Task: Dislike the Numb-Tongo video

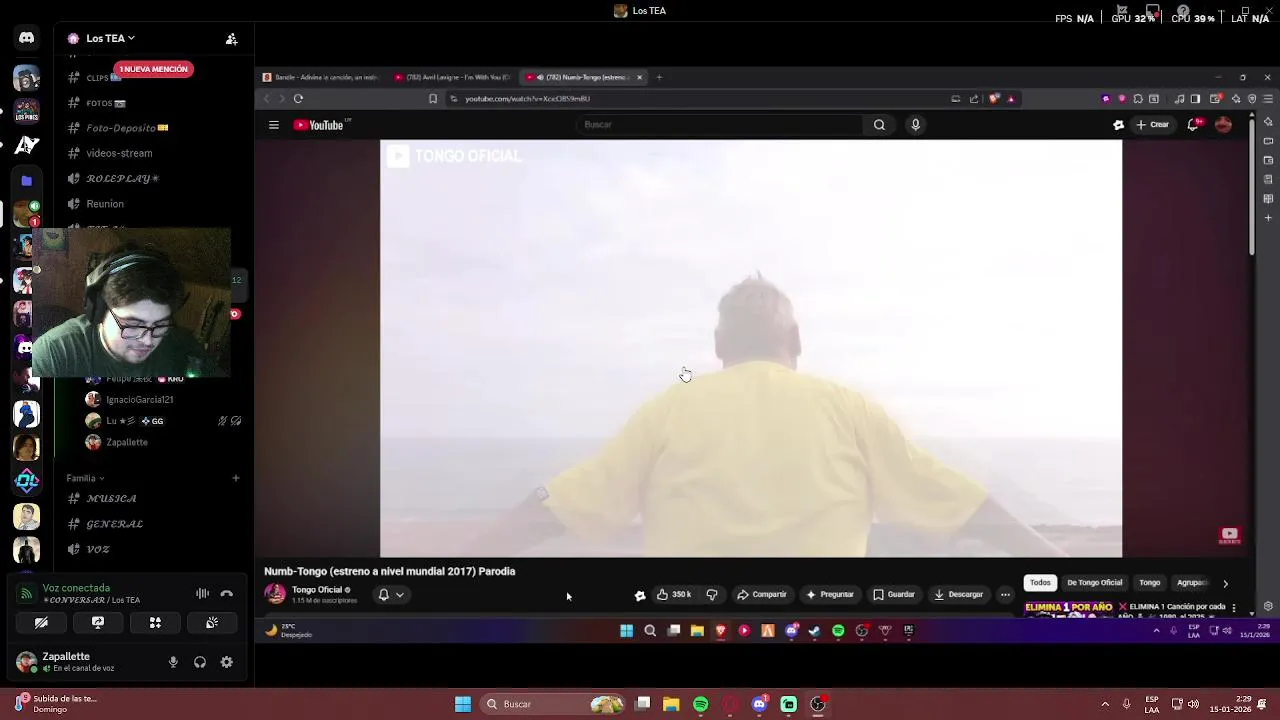Action: 712,595
